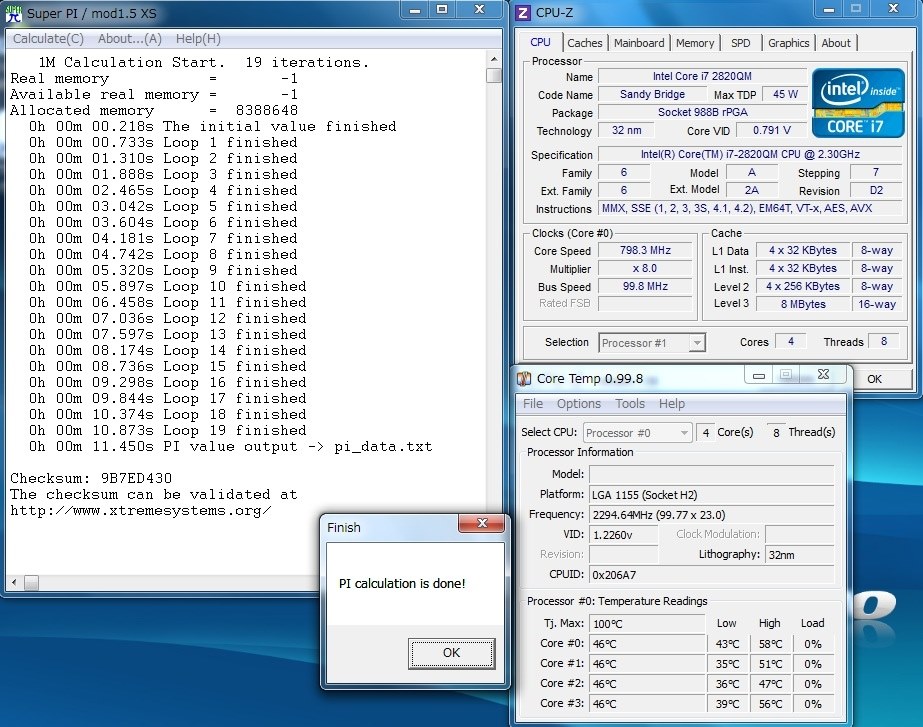Screen dimensions: 923x727
Task: Open the Tools menu in Core Temp
Action: click(x=630, y=404)
